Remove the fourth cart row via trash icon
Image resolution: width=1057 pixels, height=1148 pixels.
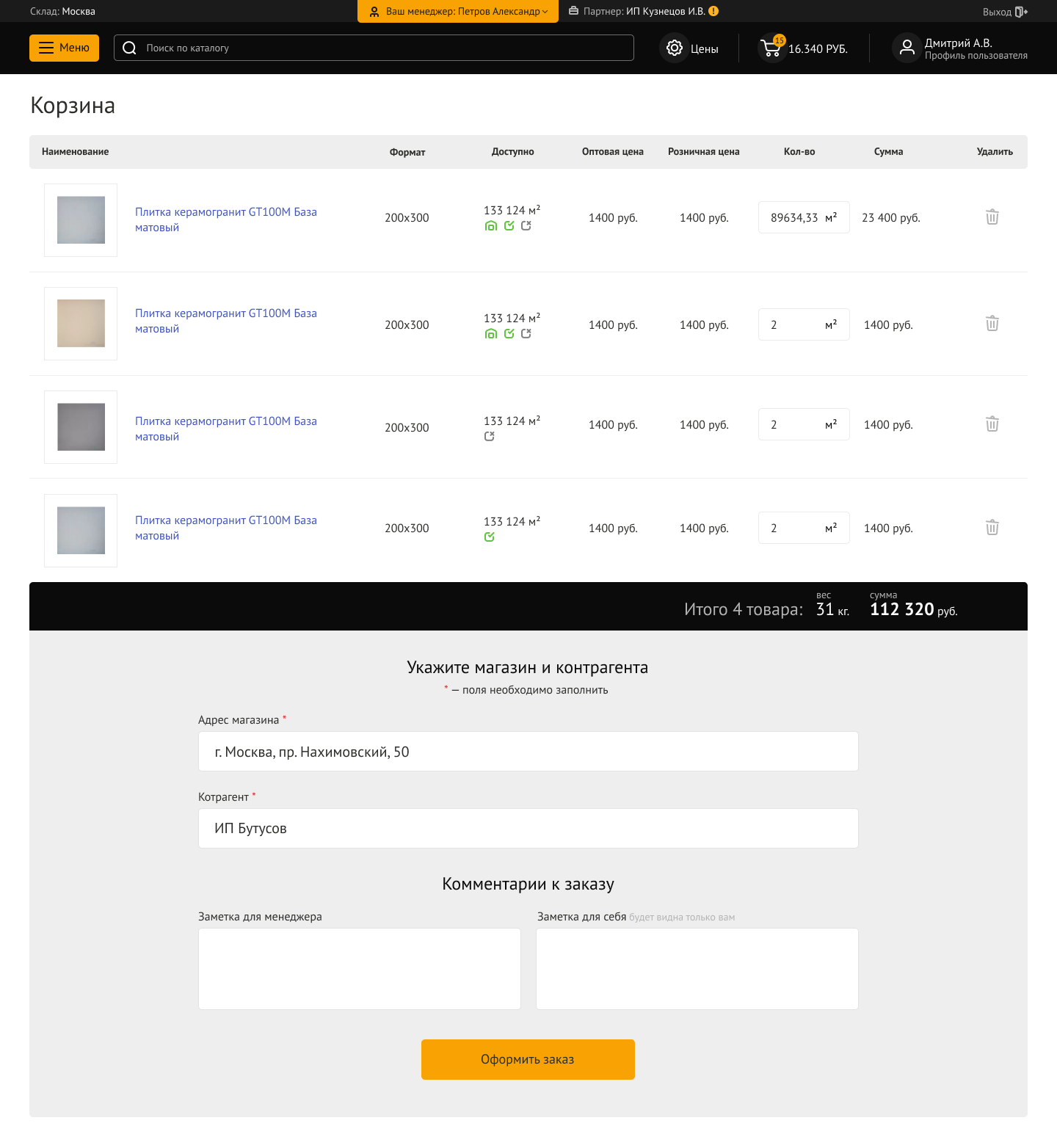tap(992, 528)
